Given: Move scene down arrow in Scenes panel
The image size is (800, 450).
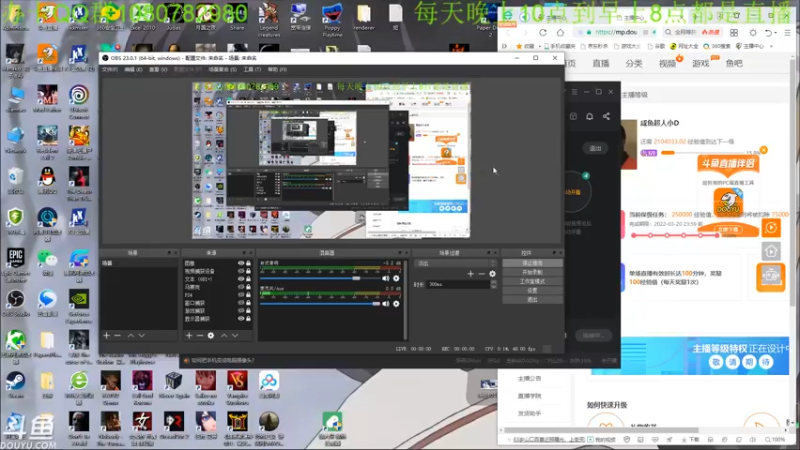Looking at the screenshot, I should point(142,335).
